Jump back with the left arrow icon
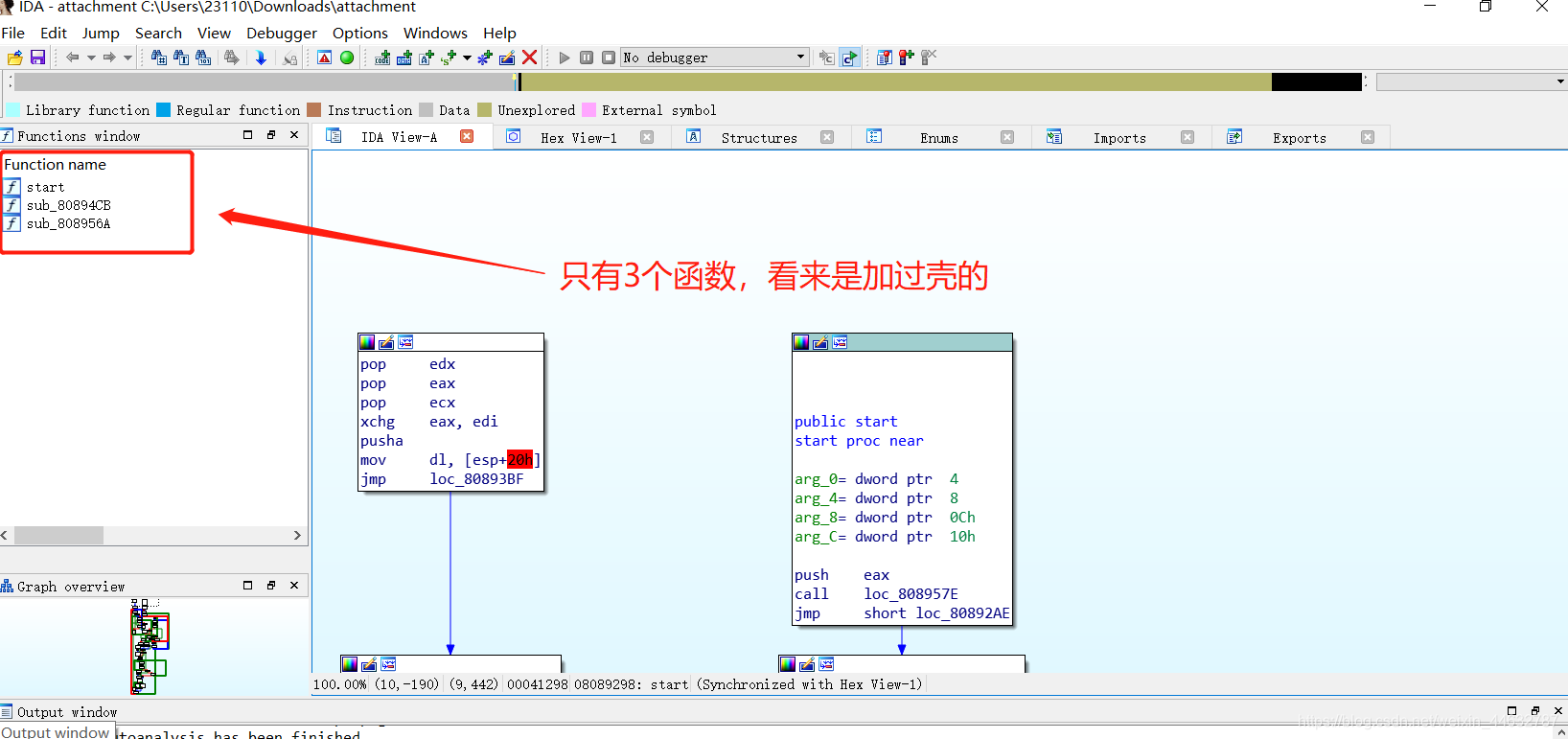Viewport: 1568px width, 739px height. coord(72,58)
